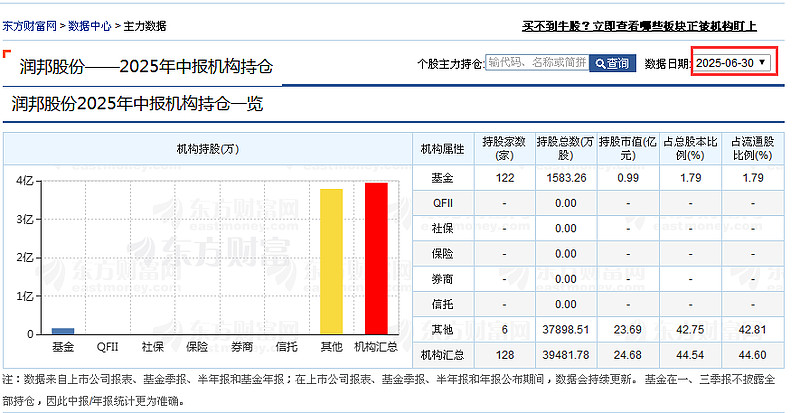This screenshot has width=800, height=413.
Task: Click the 润邦股份2025年中报机构持仓一览 section heading
Action: (x=137, y=104)
